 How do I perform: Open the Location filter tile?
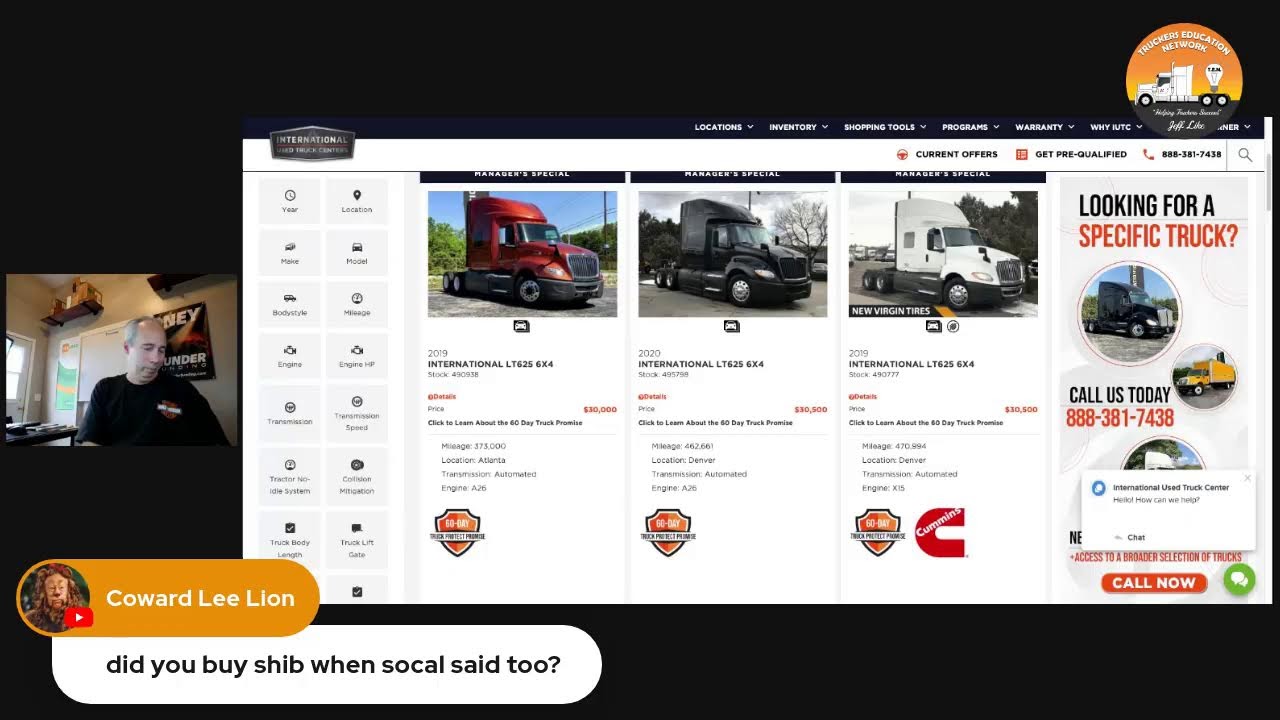click(357, 201)
